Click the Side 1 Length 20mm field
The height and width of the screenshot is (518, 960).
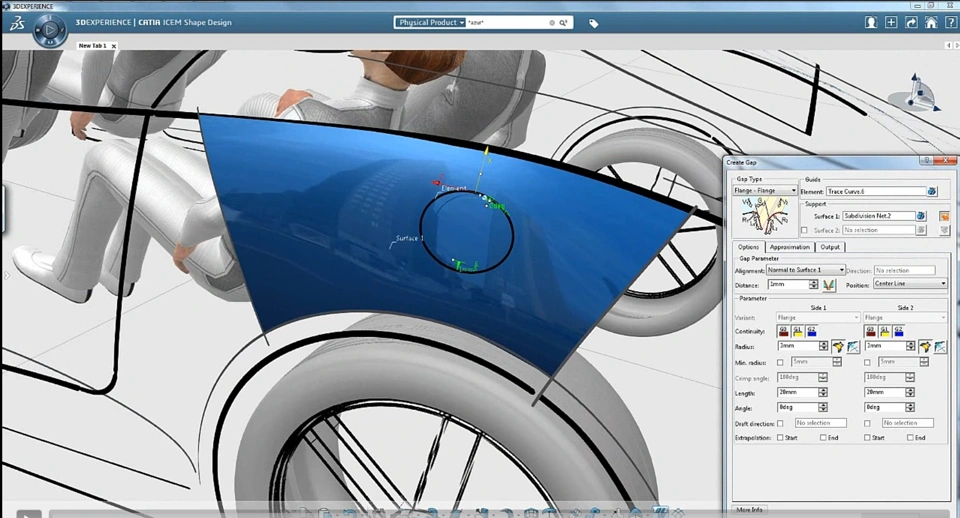(797, 392)
